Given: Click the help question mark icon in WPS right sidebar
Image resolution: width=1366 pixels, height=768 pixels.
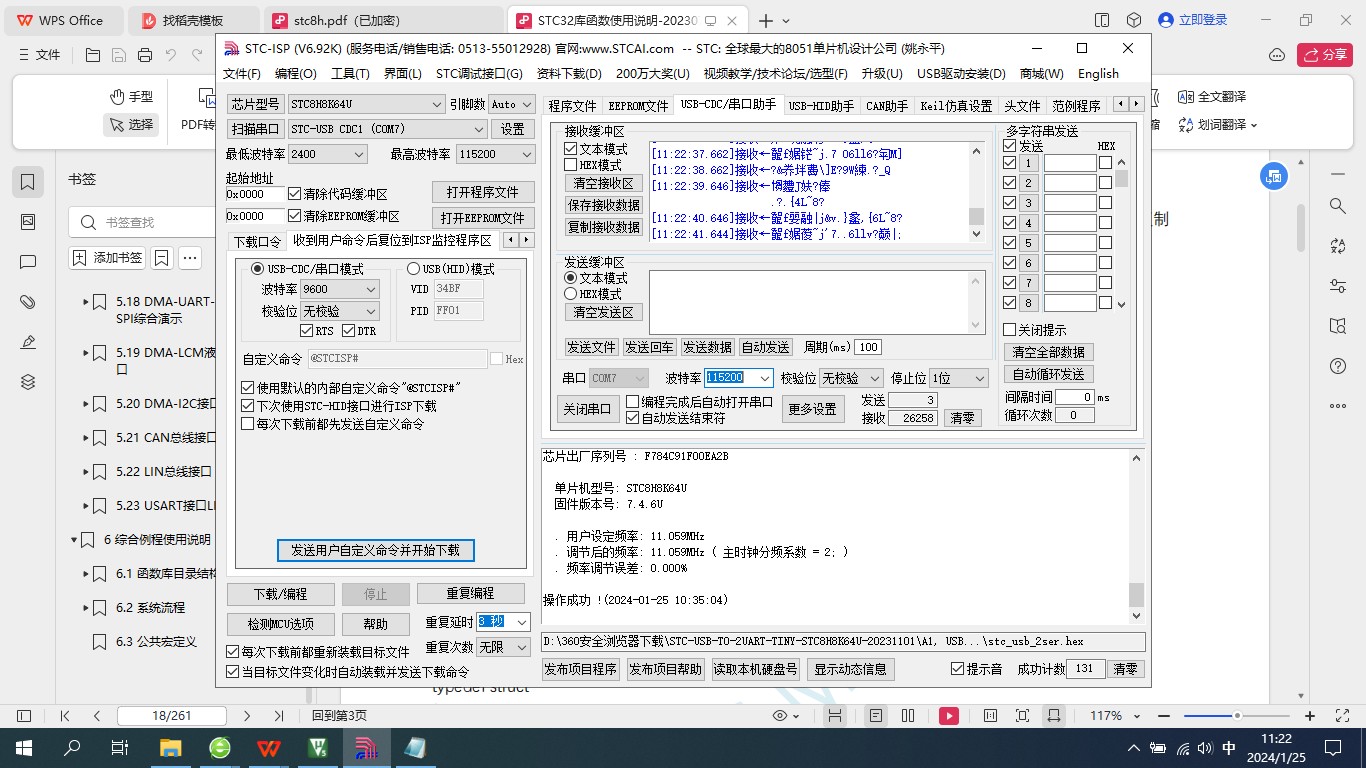Looking at the screenshot, I should (x=1338, y=366).
